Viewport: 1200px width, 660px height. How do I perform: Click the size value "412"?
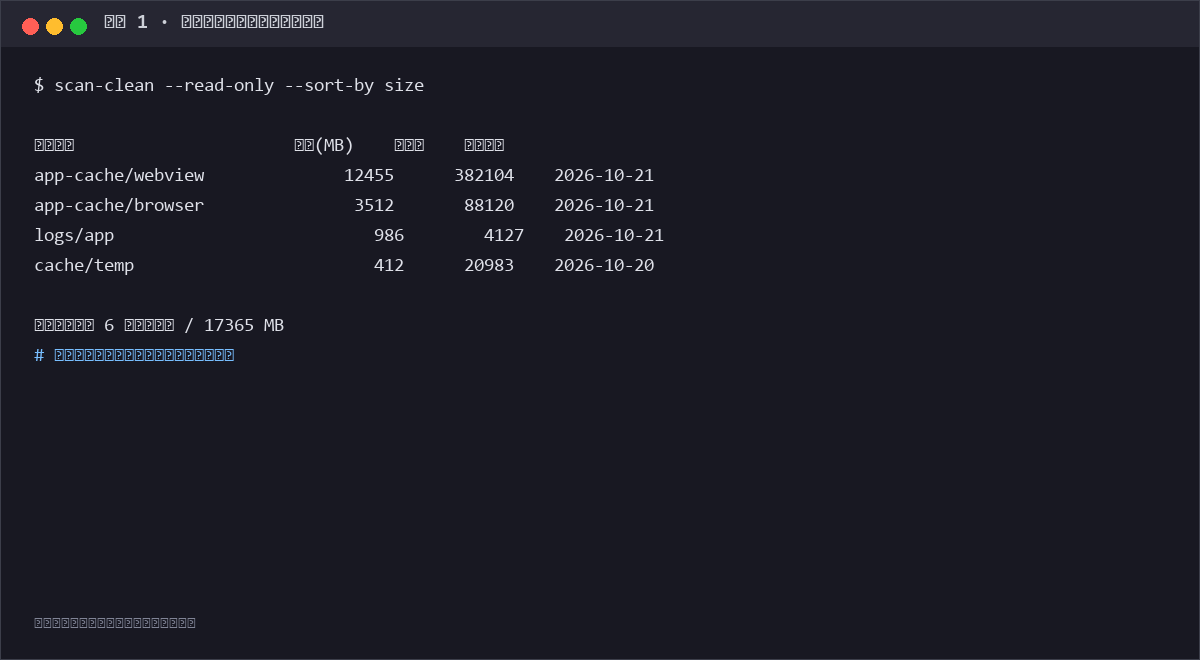[389, 265]
